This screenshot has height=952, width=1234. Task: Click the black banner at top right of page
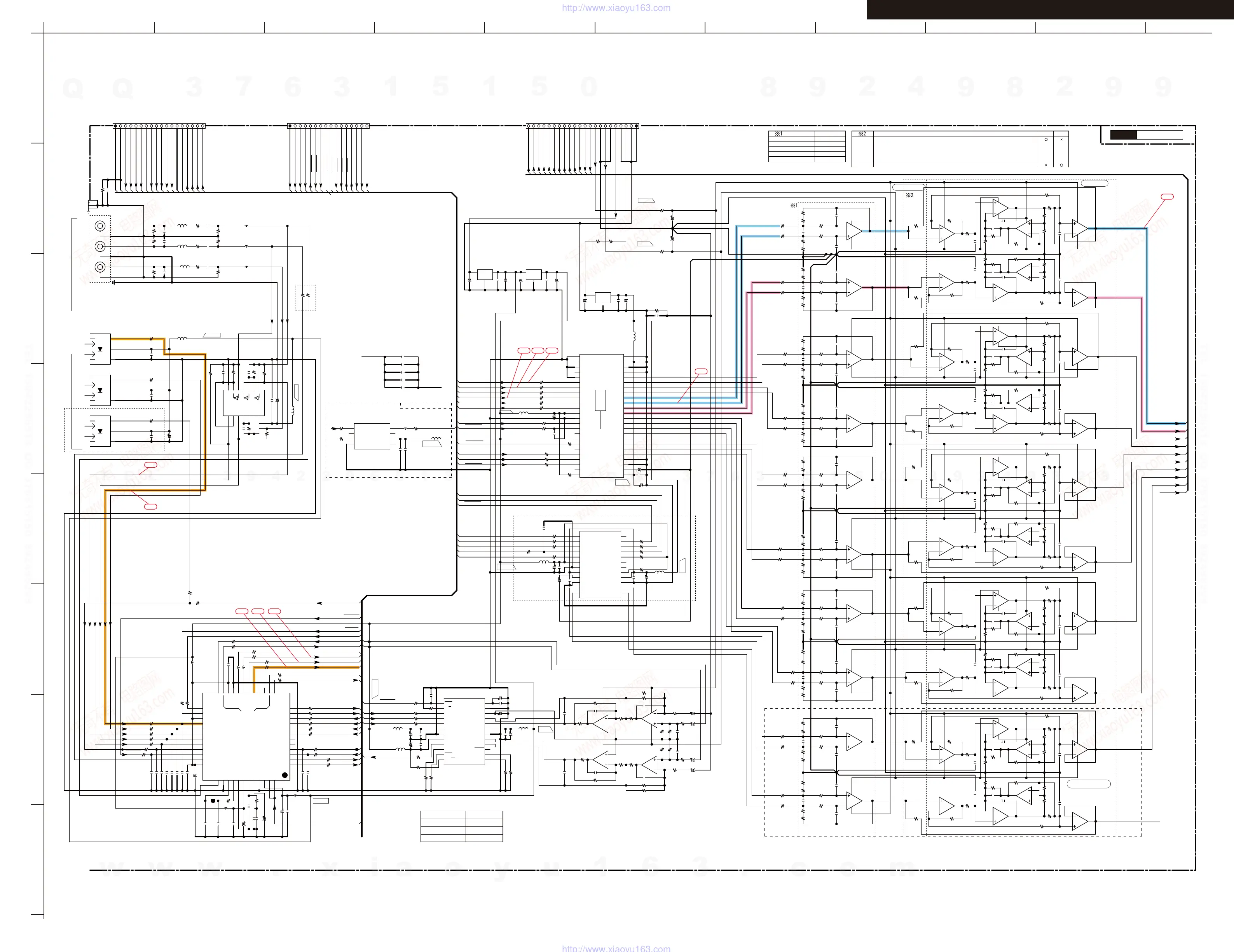click(x=1050, y=10)
